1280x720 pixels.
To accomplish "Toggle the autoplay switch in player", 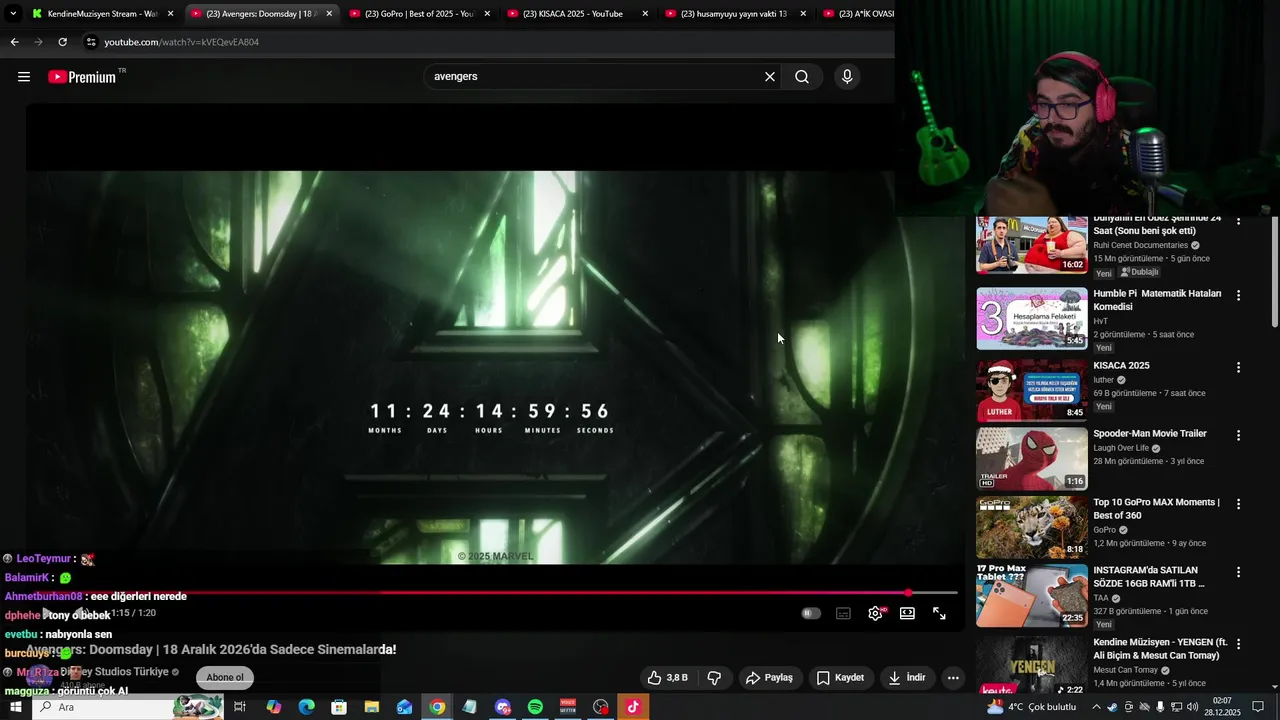I will coord(811,613).
